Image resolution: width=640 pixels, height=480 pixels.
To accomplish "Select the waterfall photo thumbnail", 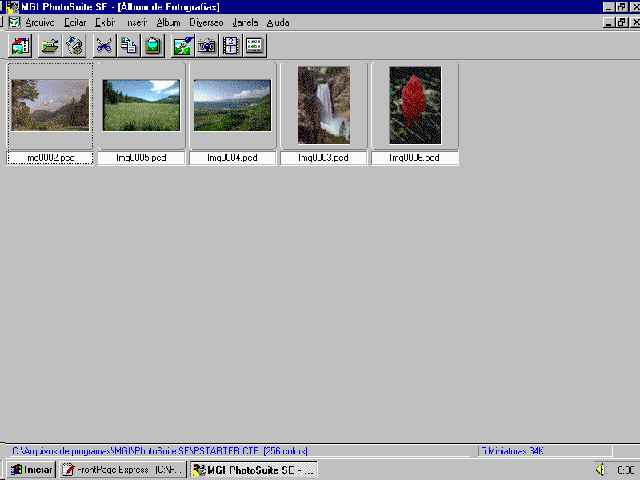I will coord(324,105).
